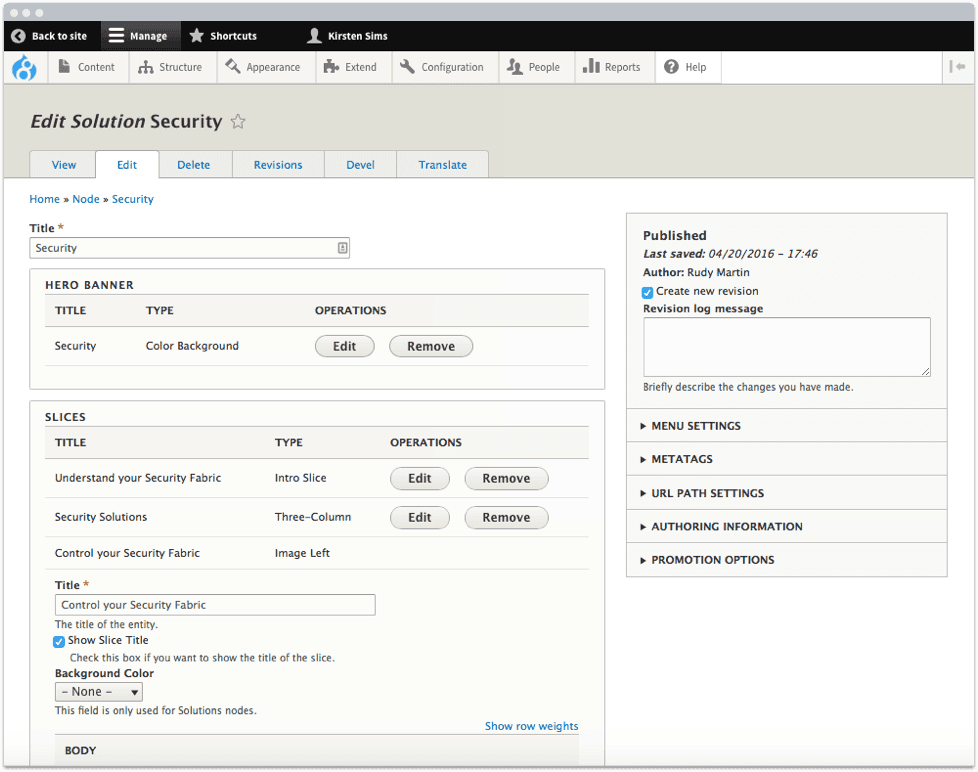Screen dimensions: 978x772
Task: Click the icon inside the Title field
Action: 342,248
